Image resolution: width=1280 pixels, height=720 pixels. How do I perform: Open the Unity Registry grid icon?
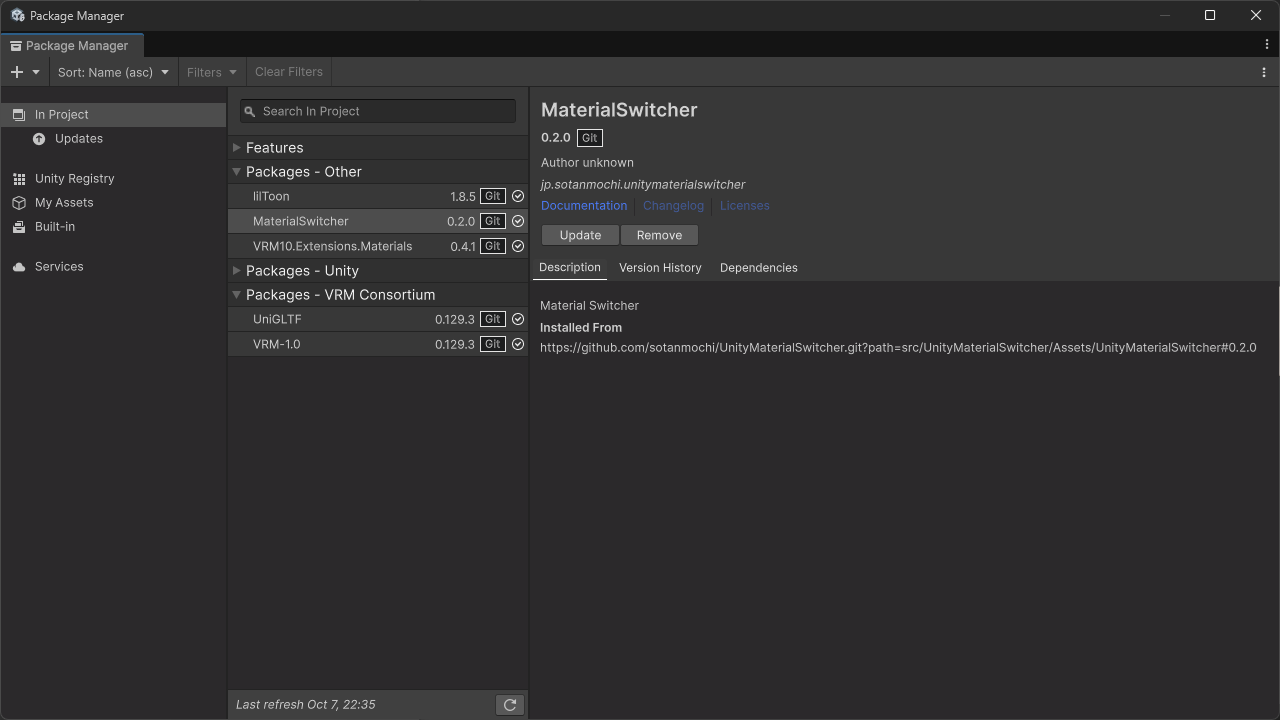(x=19, y=179)
